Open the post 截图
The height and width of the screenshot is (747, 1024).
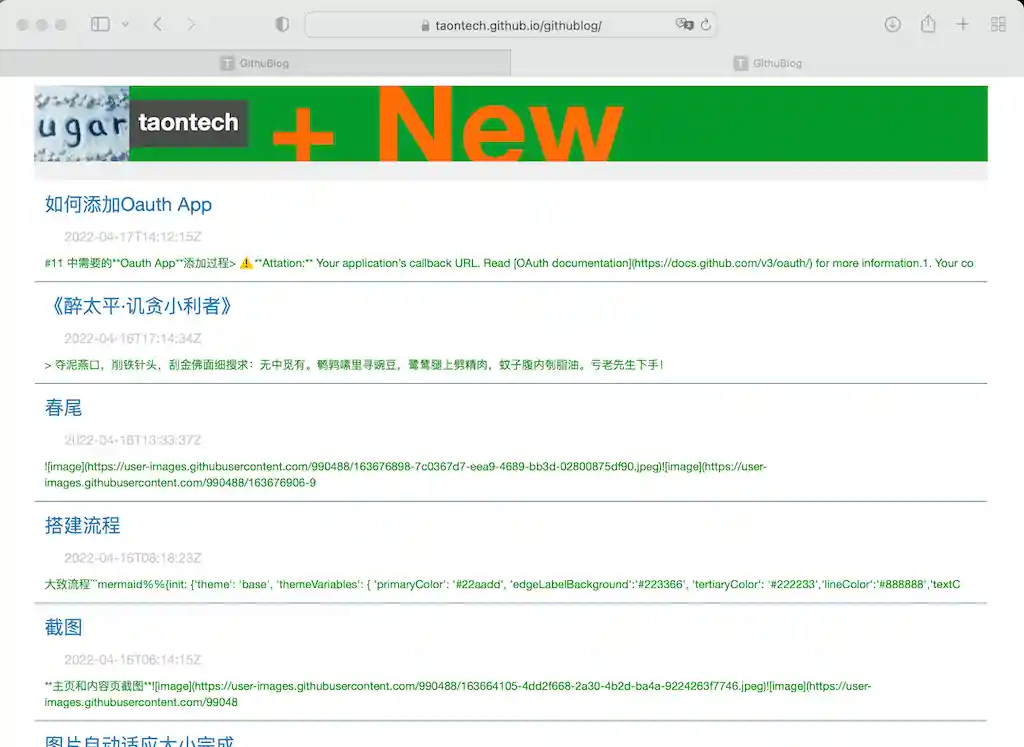point(63,627)
